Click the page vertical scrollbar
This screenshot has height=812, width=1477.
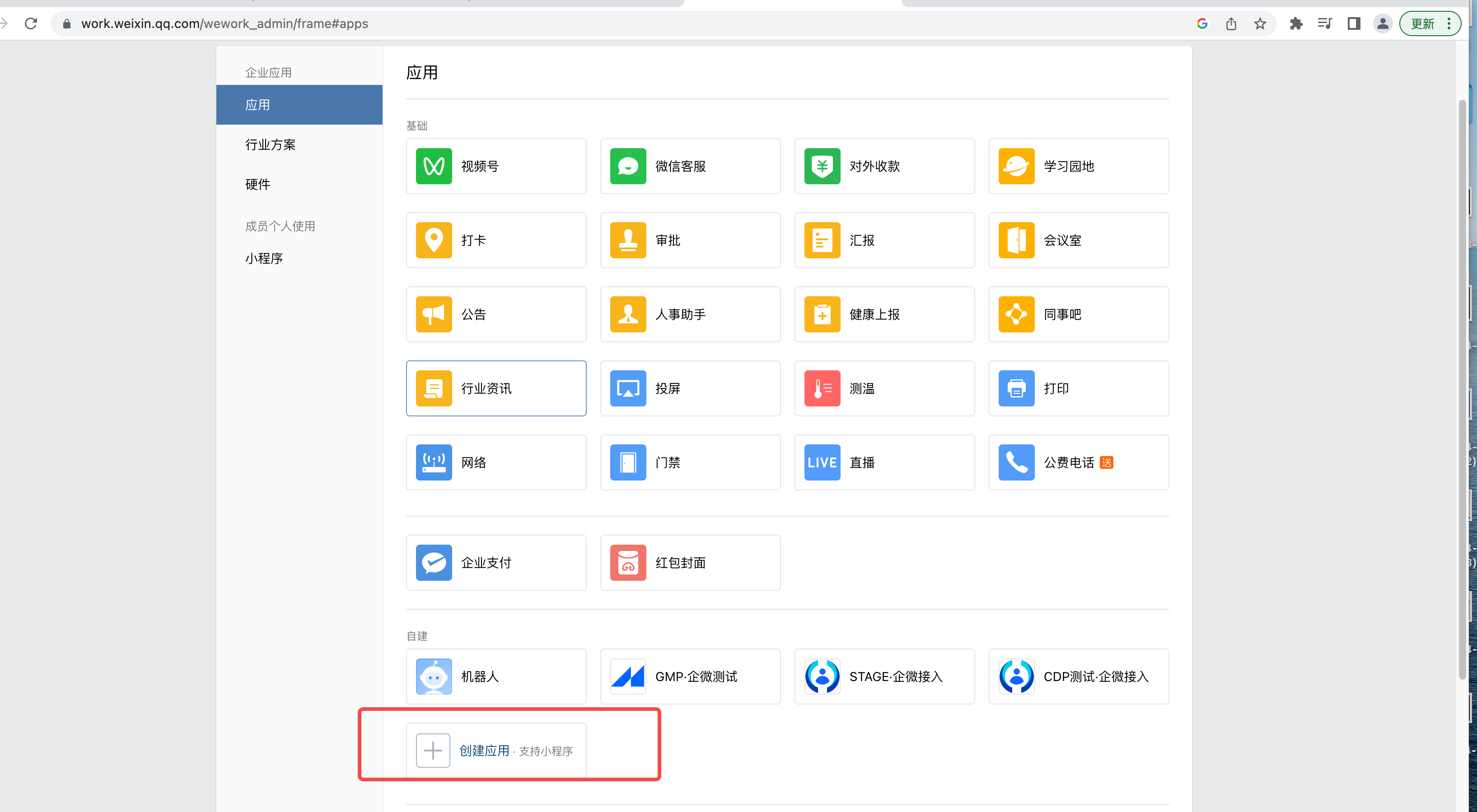[1462, 390]
